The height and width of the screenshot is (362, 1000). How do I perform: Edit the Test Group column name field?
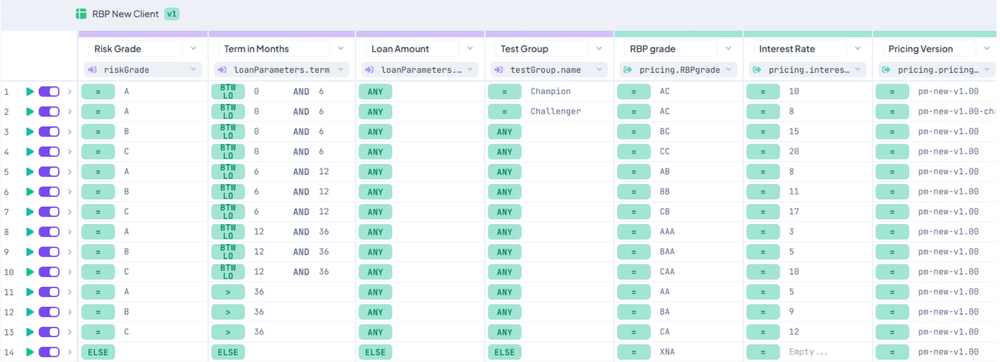(x=541, y=48)
